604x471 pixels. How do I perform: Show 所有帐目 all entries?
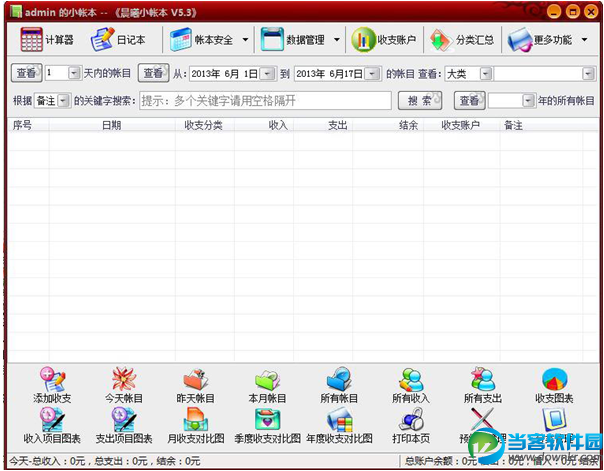[x=339, y=384]
